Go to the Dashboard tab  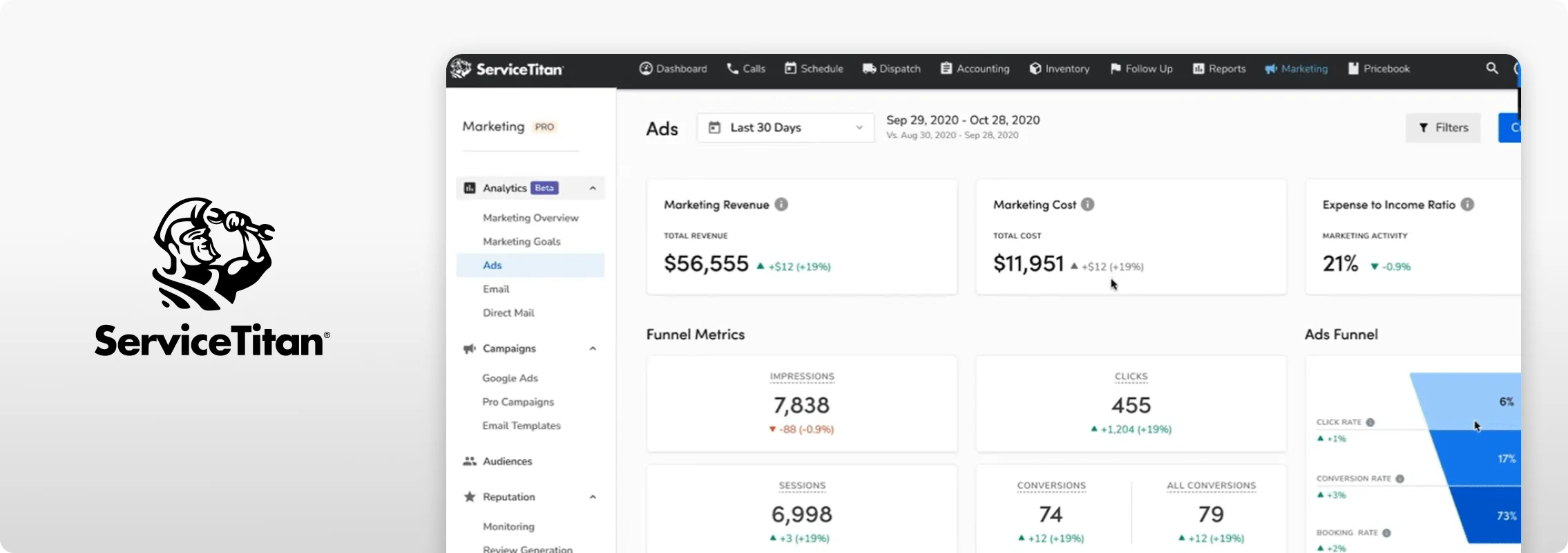(x=673, y=68)
